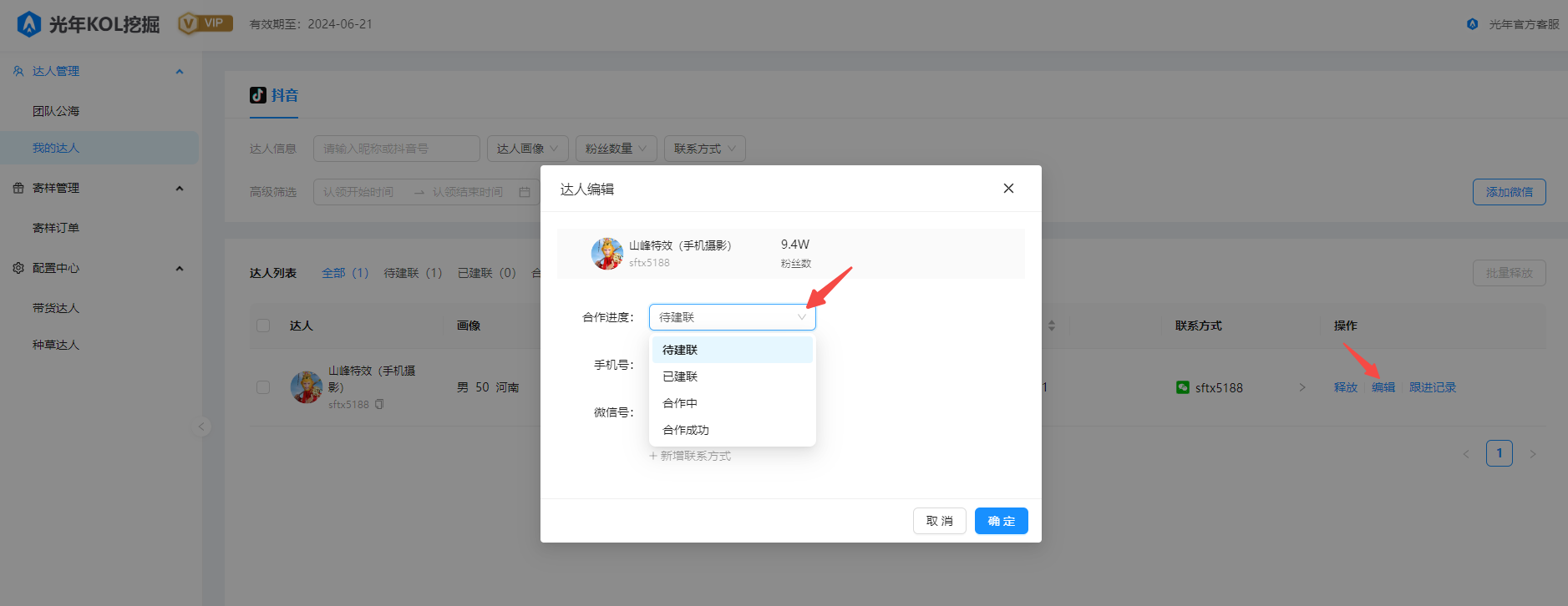Check the row checkbox for 山峰特效
Image resolution: width=1568 pixels, height=606 pixels.
263,387
